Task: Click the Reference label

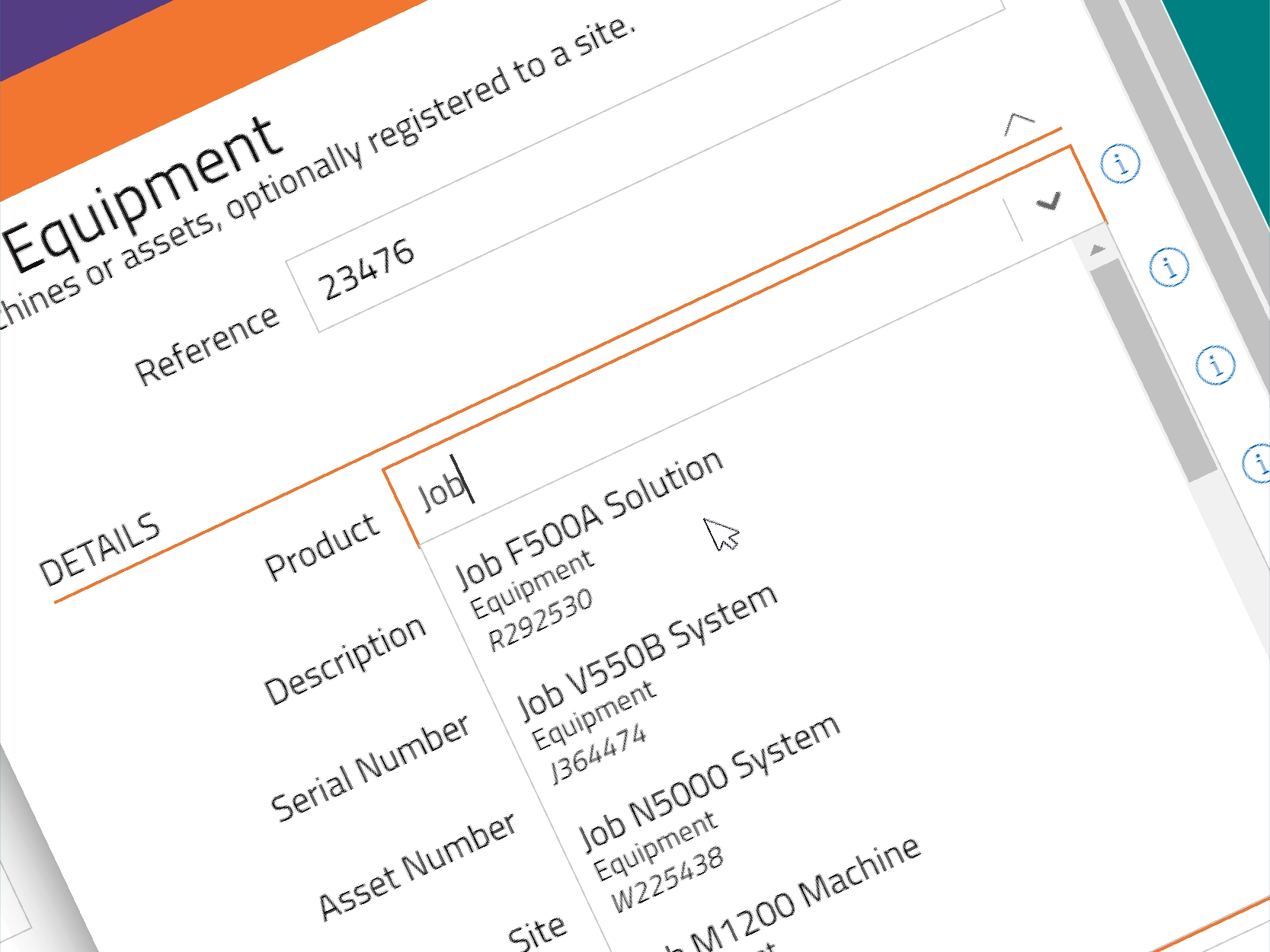Action: click(x=207, y=346)
